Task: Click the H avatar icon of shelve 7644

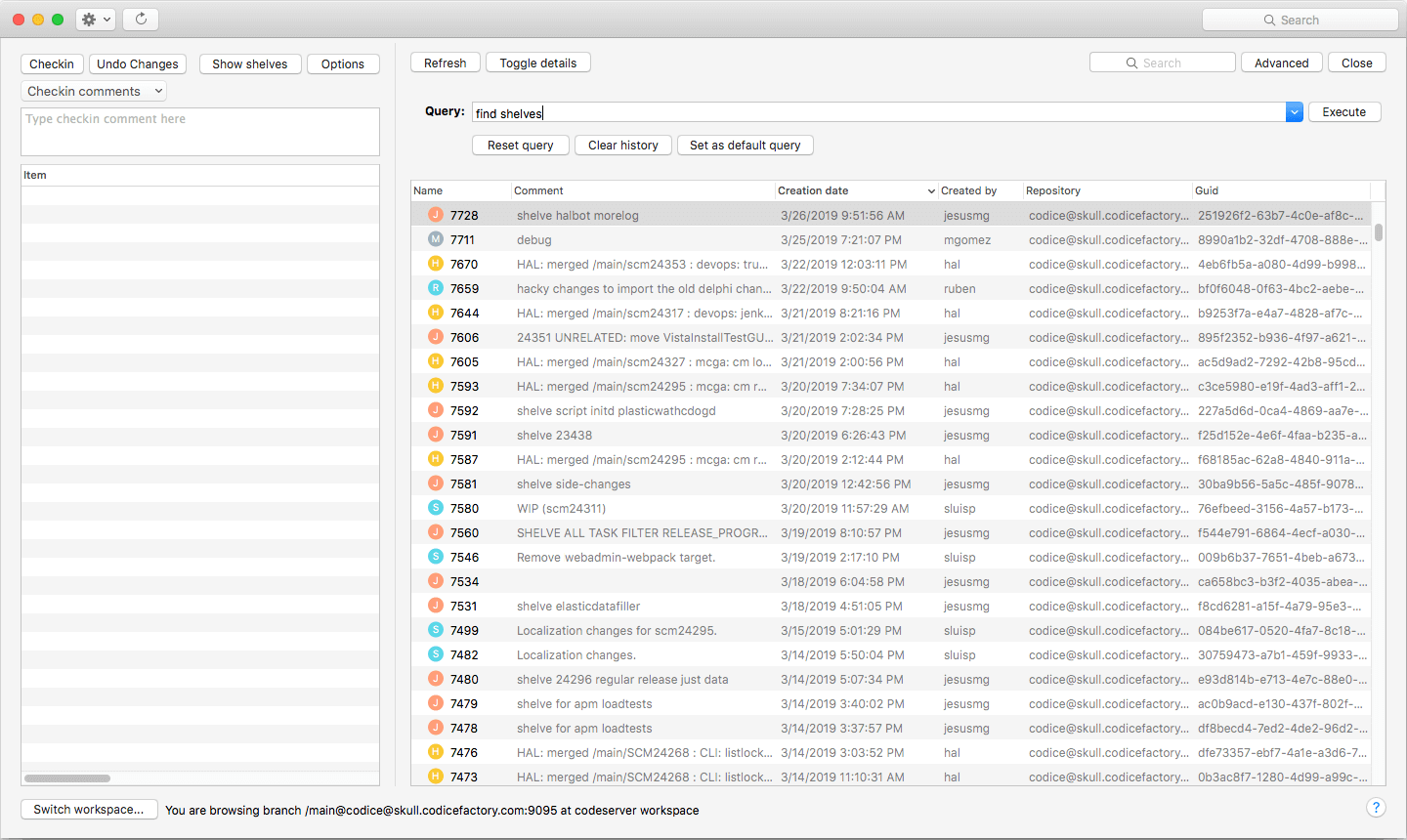Action: click(436, 313)
